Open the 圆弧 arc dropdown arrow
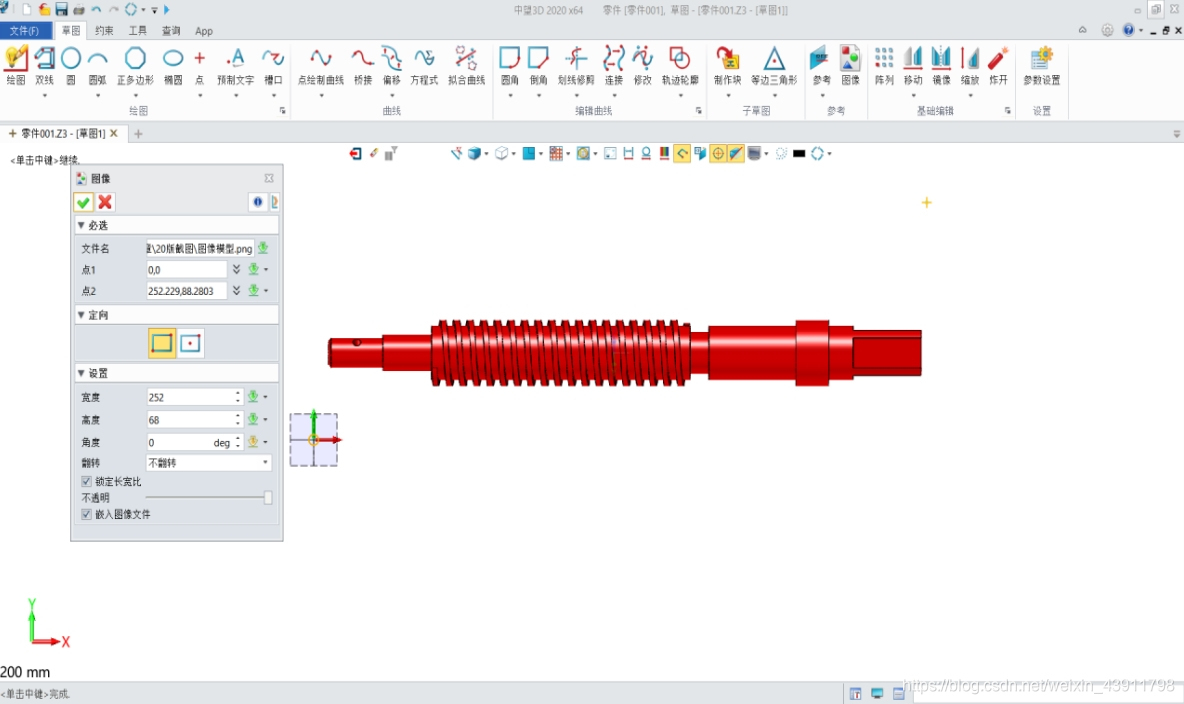 click(x=97, y=96)
